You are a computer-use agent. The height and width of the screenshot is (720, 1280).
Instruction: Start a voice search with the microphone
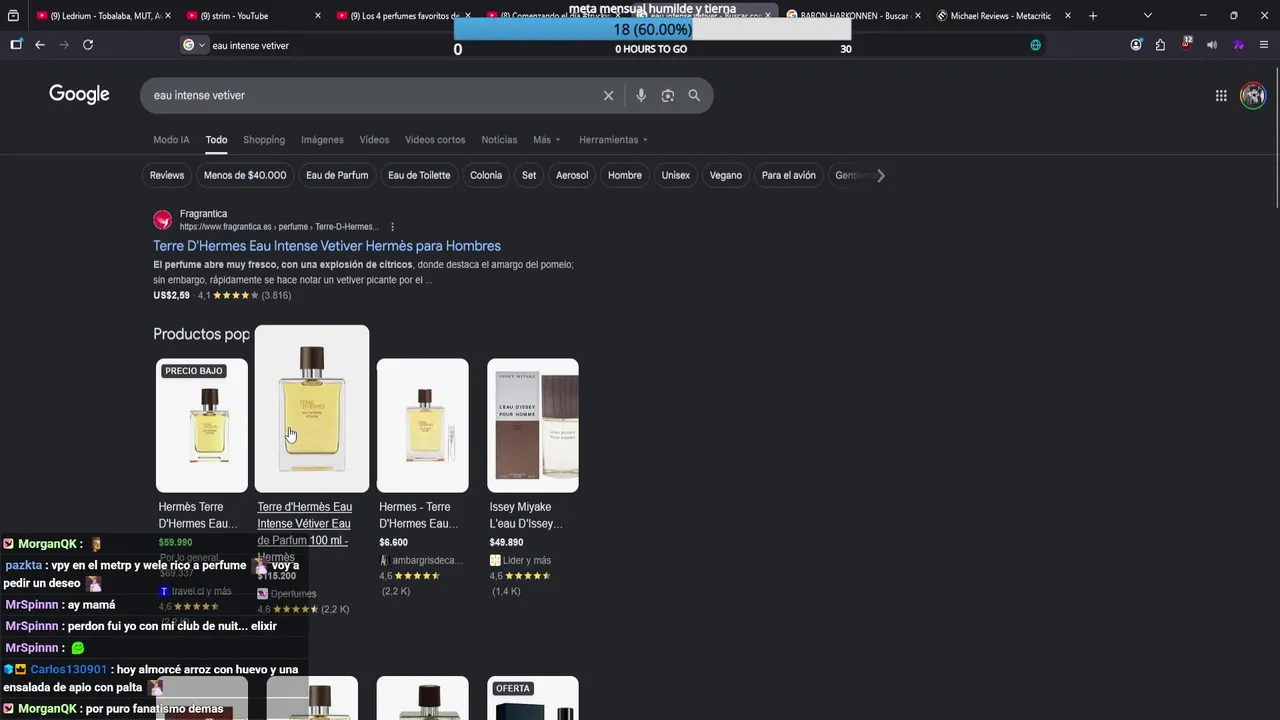click(x=641, y=95)
